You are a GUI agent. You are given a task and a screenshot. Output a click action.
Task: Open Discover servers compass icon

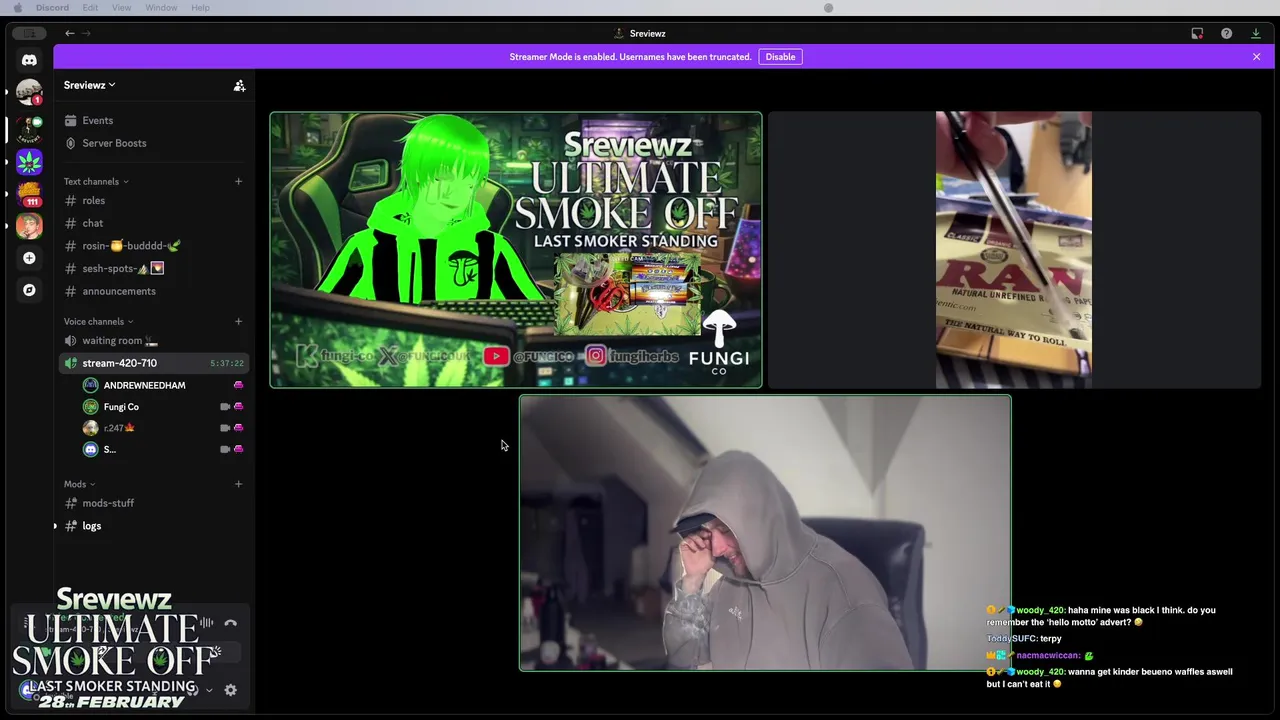tap(29, 290)
